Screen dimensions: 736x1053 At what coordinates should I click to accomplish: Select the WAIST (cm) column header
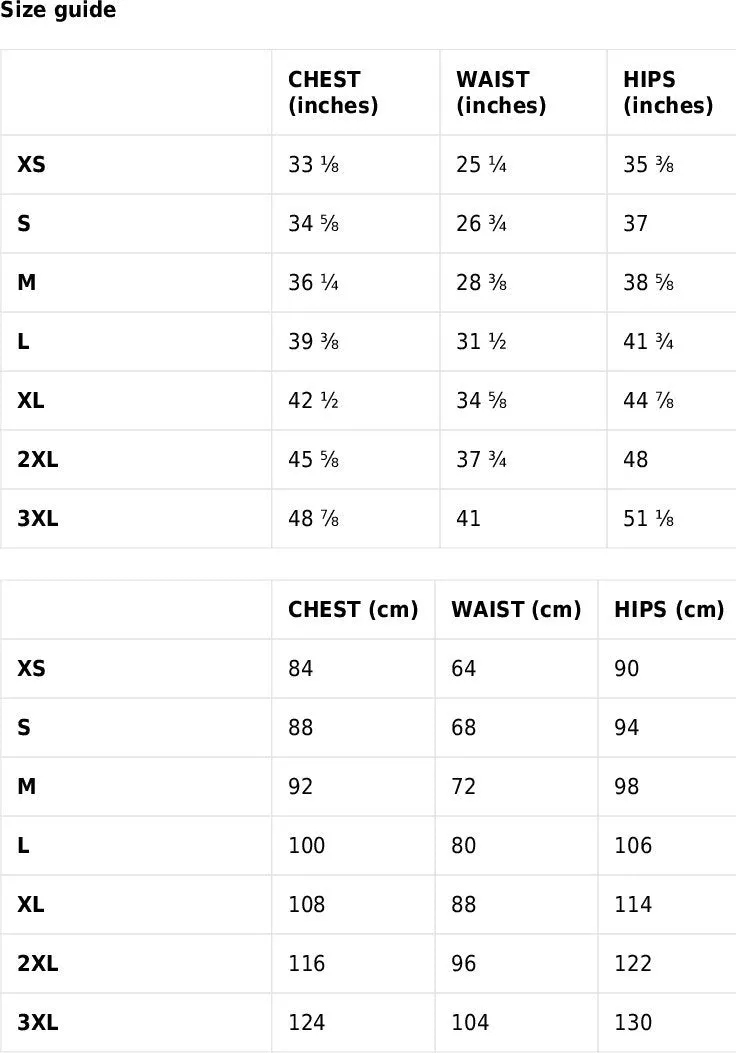pos(516,610)
